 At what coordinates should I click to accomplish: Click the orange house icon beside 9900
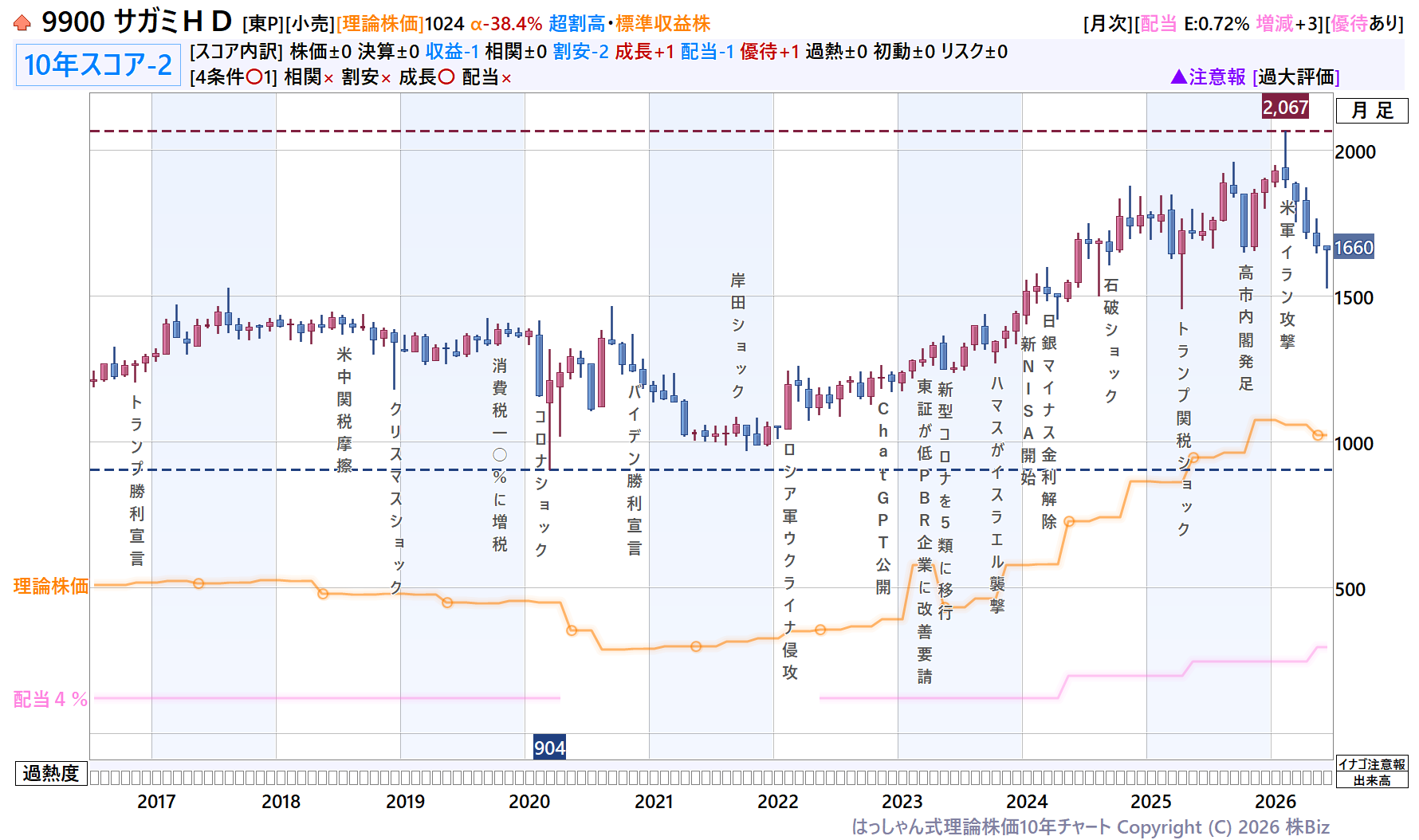pos(22,23)
